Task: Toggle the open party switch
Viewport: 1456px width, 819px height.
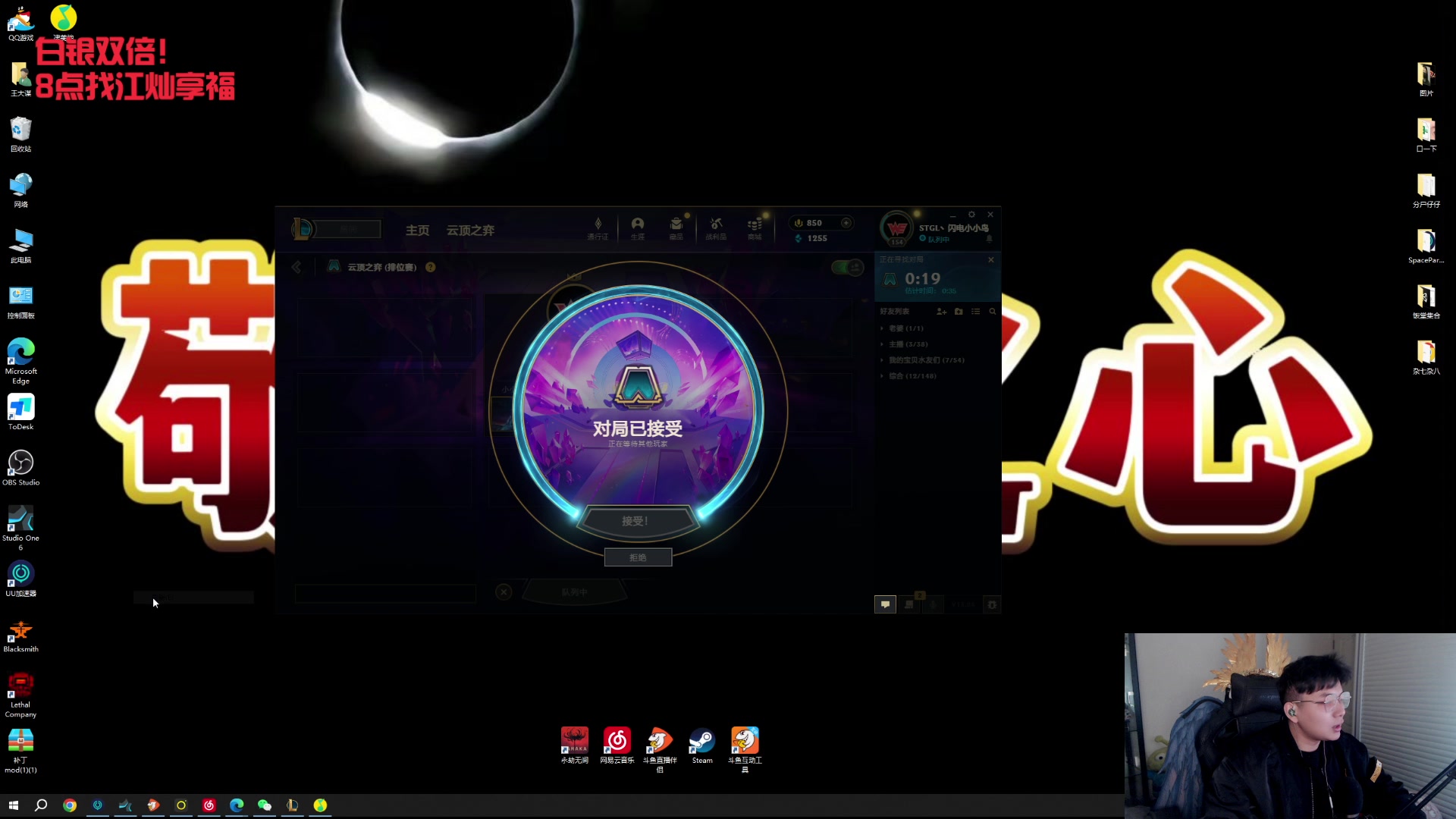Action: (x=847, y=267)
